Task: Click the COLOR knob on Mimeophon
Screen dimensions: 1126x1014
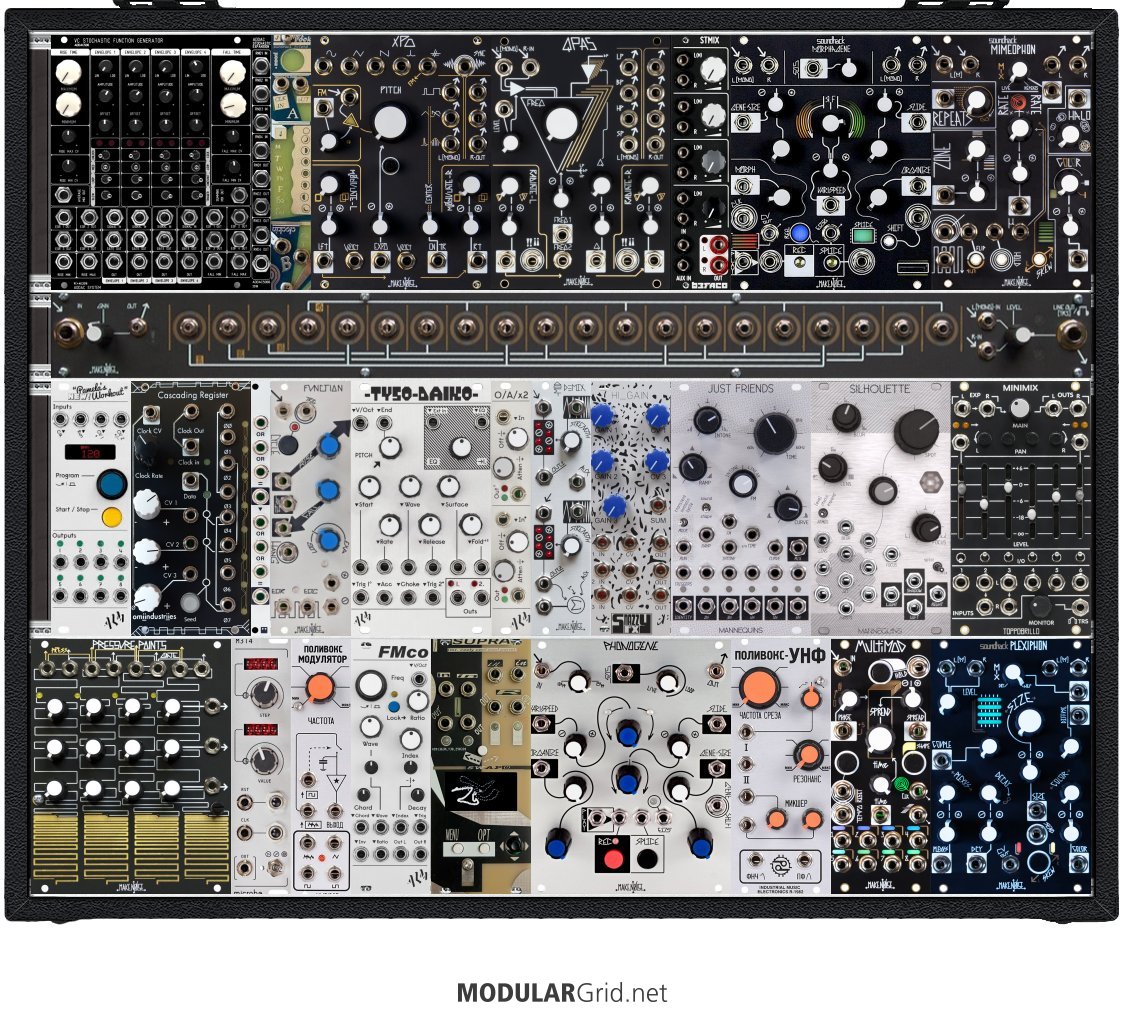Action: 1069,182
